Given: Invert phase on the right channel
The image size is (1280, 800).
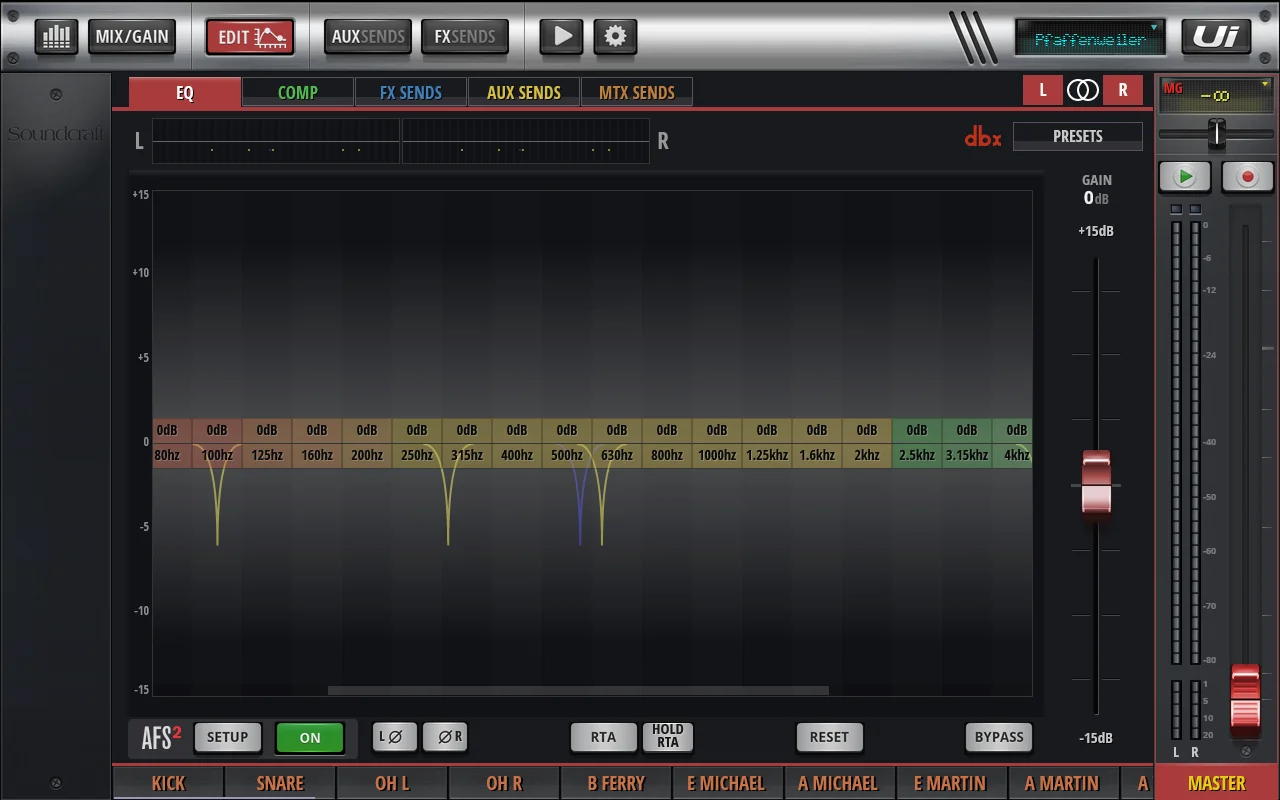Looking at the screenshot, I should coord(446,737).
